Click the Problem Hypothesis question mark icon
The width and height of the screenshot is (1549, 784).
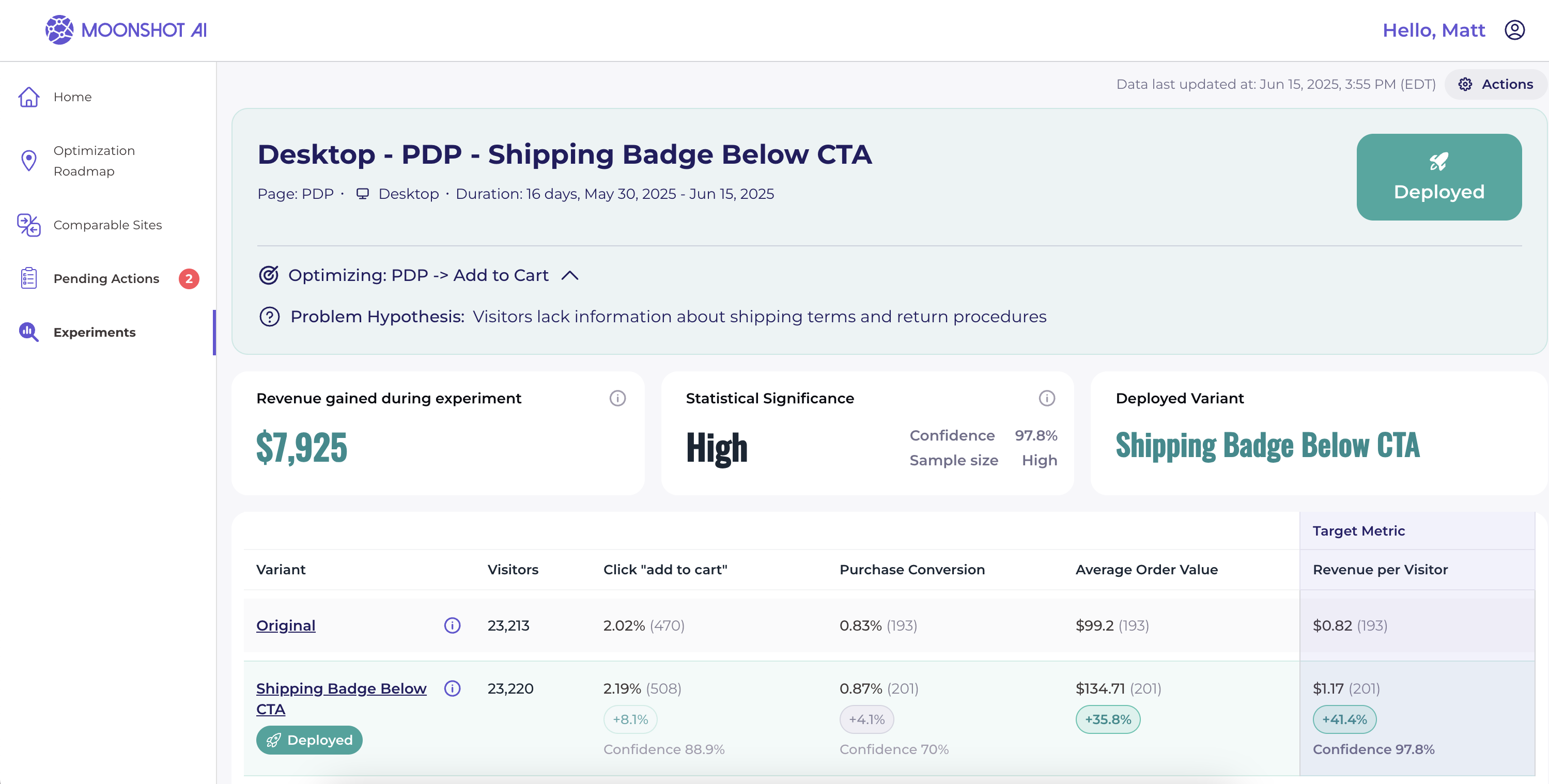point(269,316)
